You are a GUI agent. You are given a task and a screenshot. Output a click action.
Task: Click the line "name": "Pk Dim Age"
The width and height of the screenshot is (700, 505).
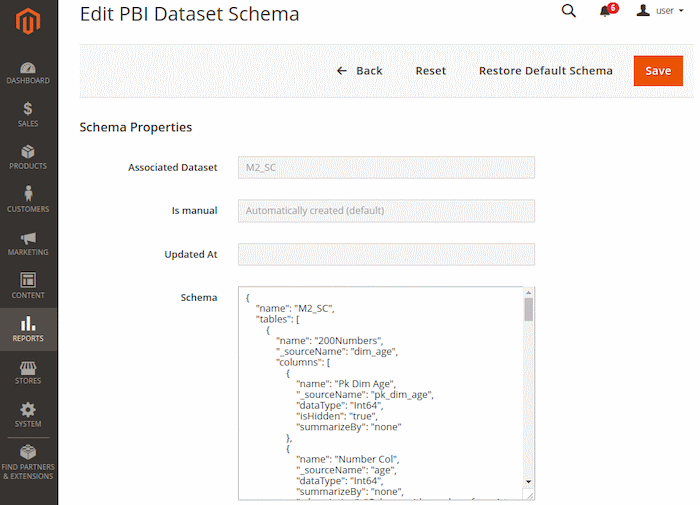point(346,384)
